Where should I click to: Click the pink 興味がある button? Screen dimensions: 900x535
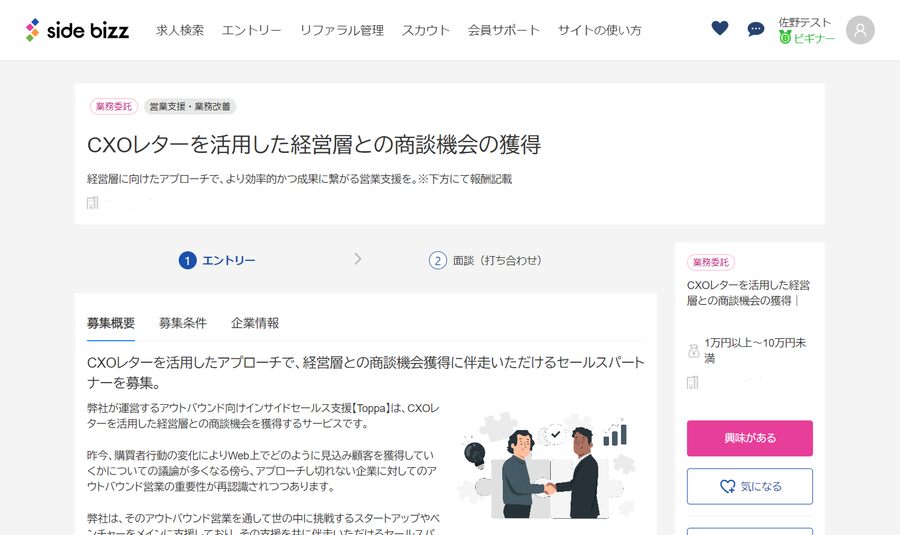750,438
